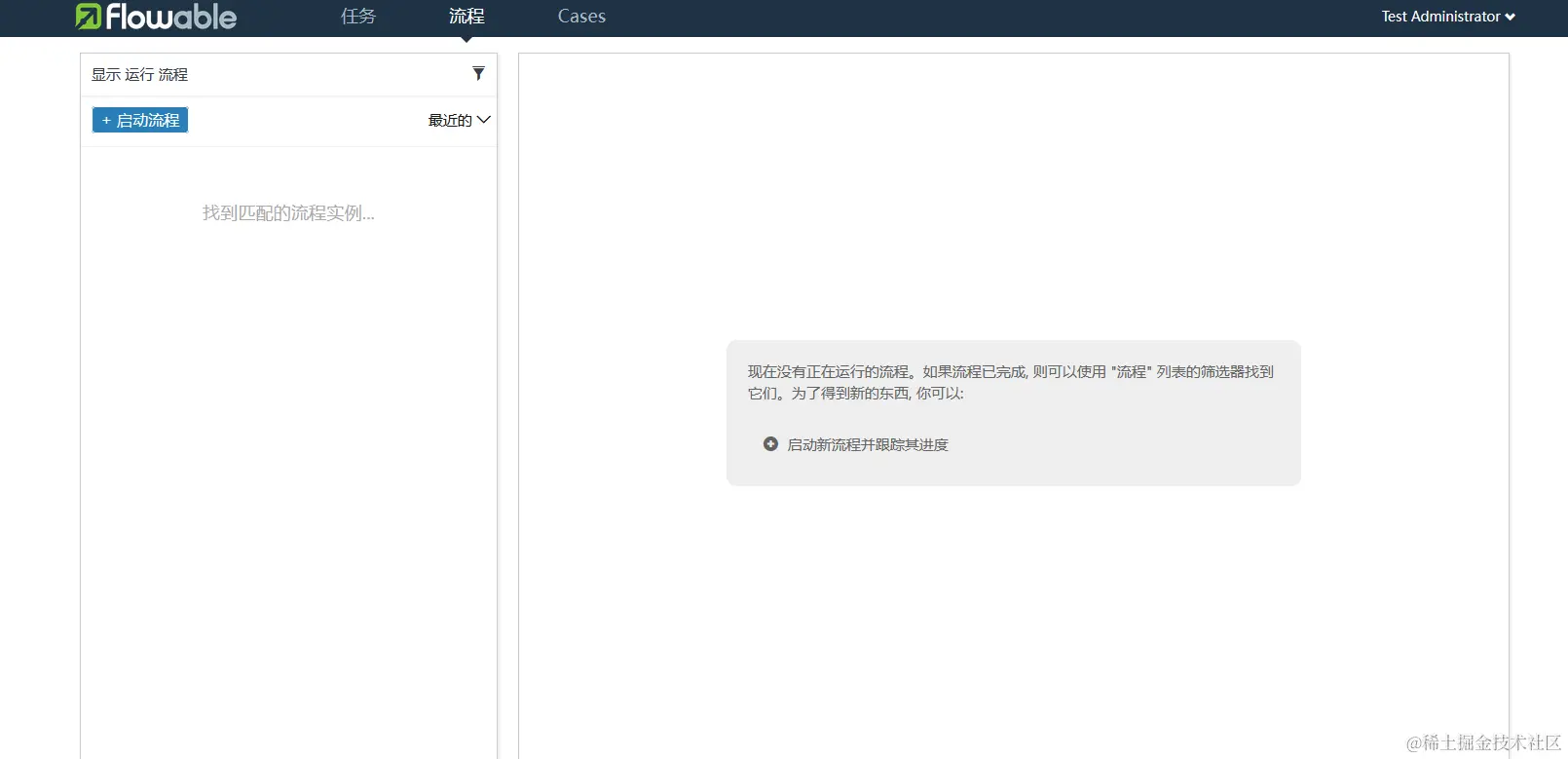Select the 流程 tab

467,17
